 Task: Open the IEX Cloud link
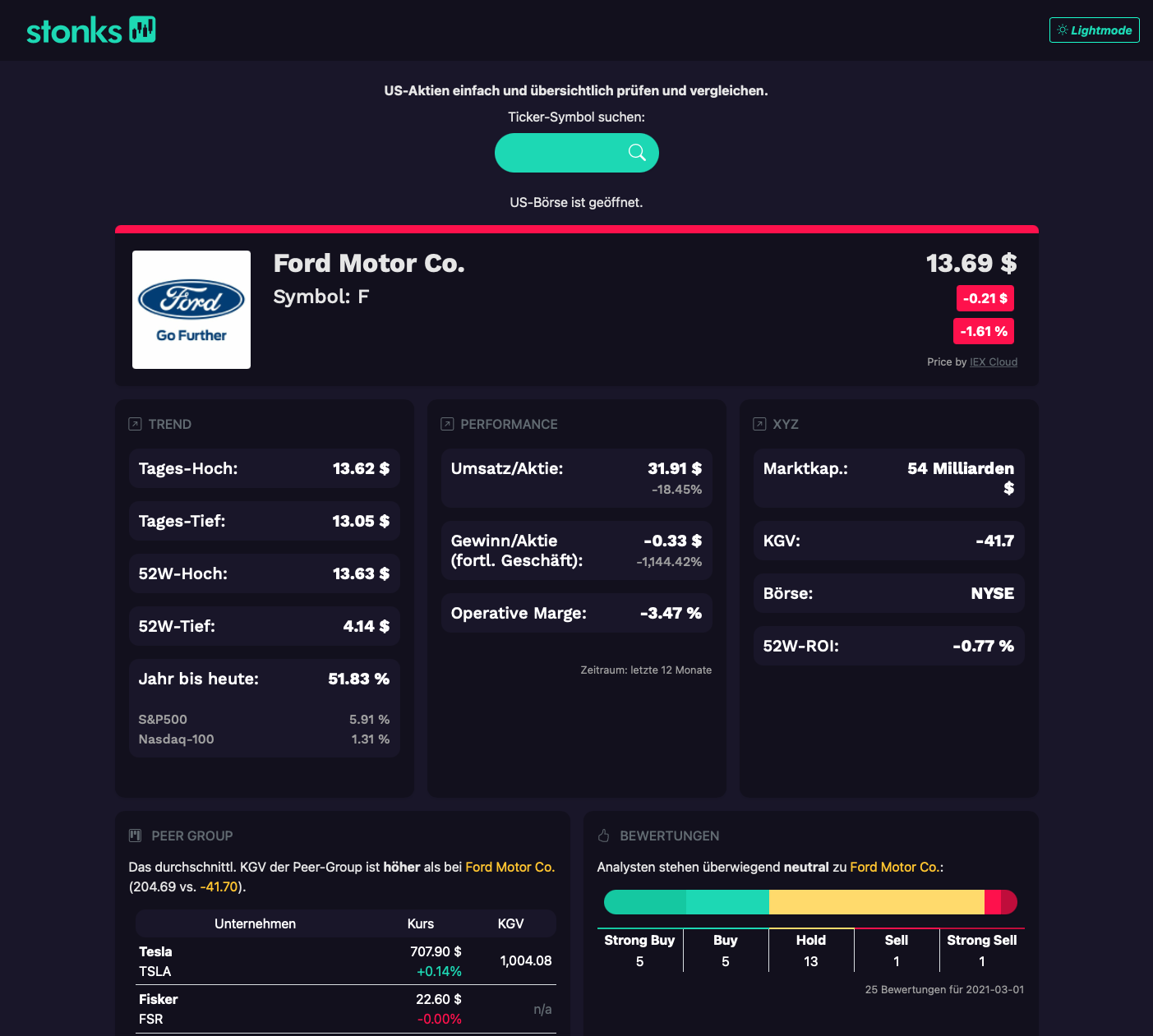coord(994,361)
